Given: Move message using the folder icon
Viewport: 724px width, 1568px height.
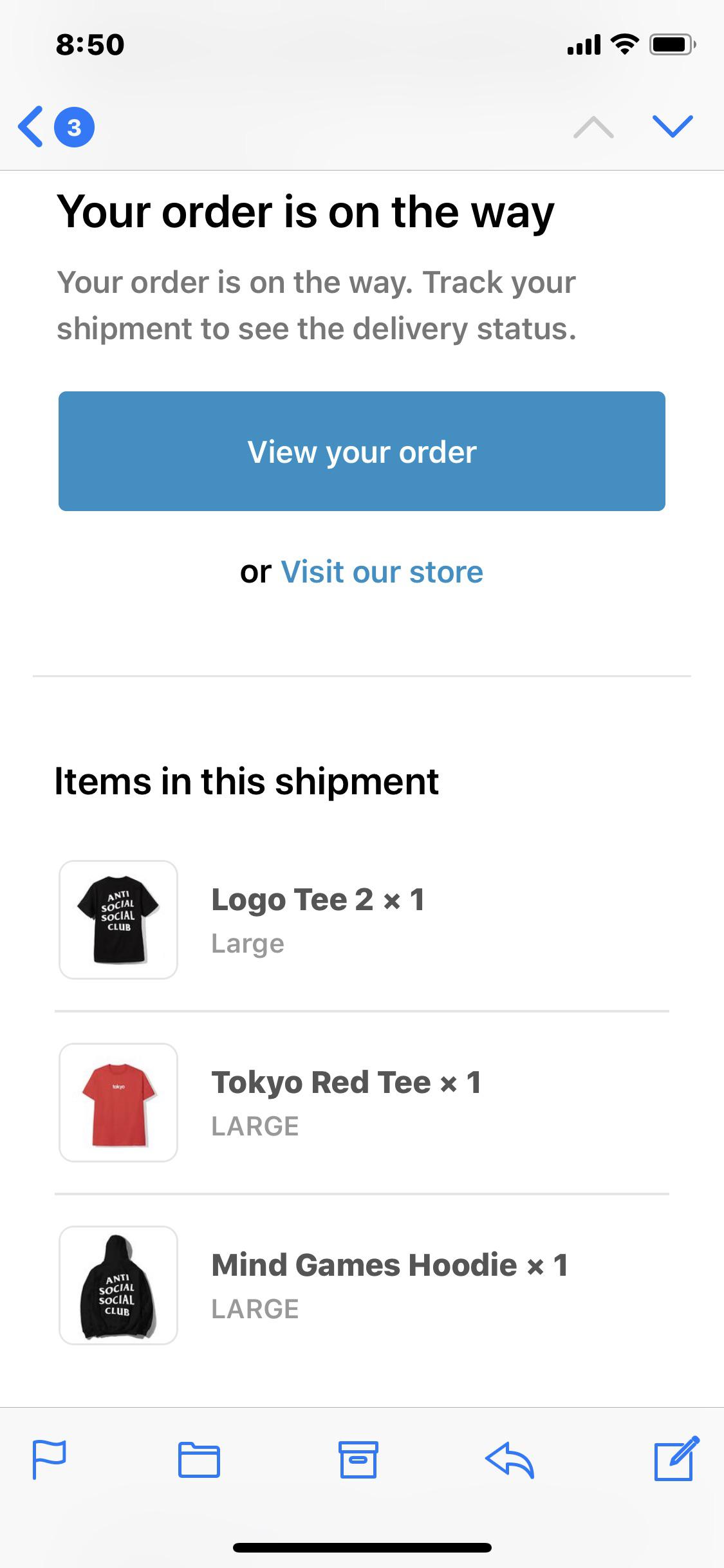Looking at the screenshot, I should [x=199, y=1460].
